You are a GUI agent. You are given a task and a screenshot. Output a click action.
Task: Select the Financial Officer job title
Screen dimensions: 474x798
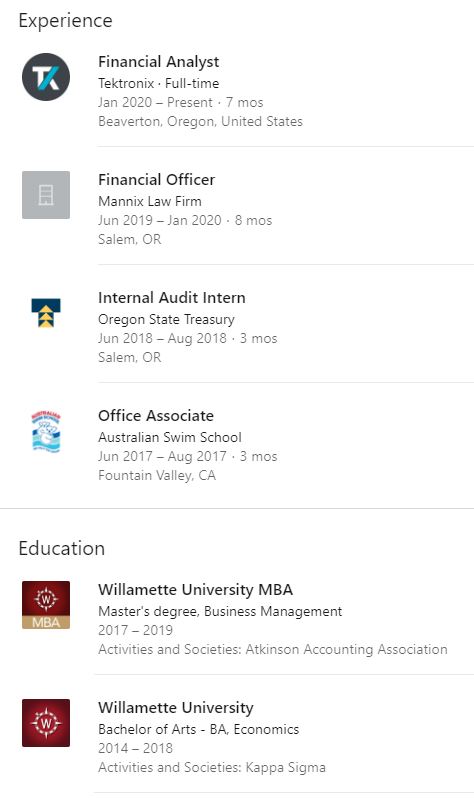[156, 180]
